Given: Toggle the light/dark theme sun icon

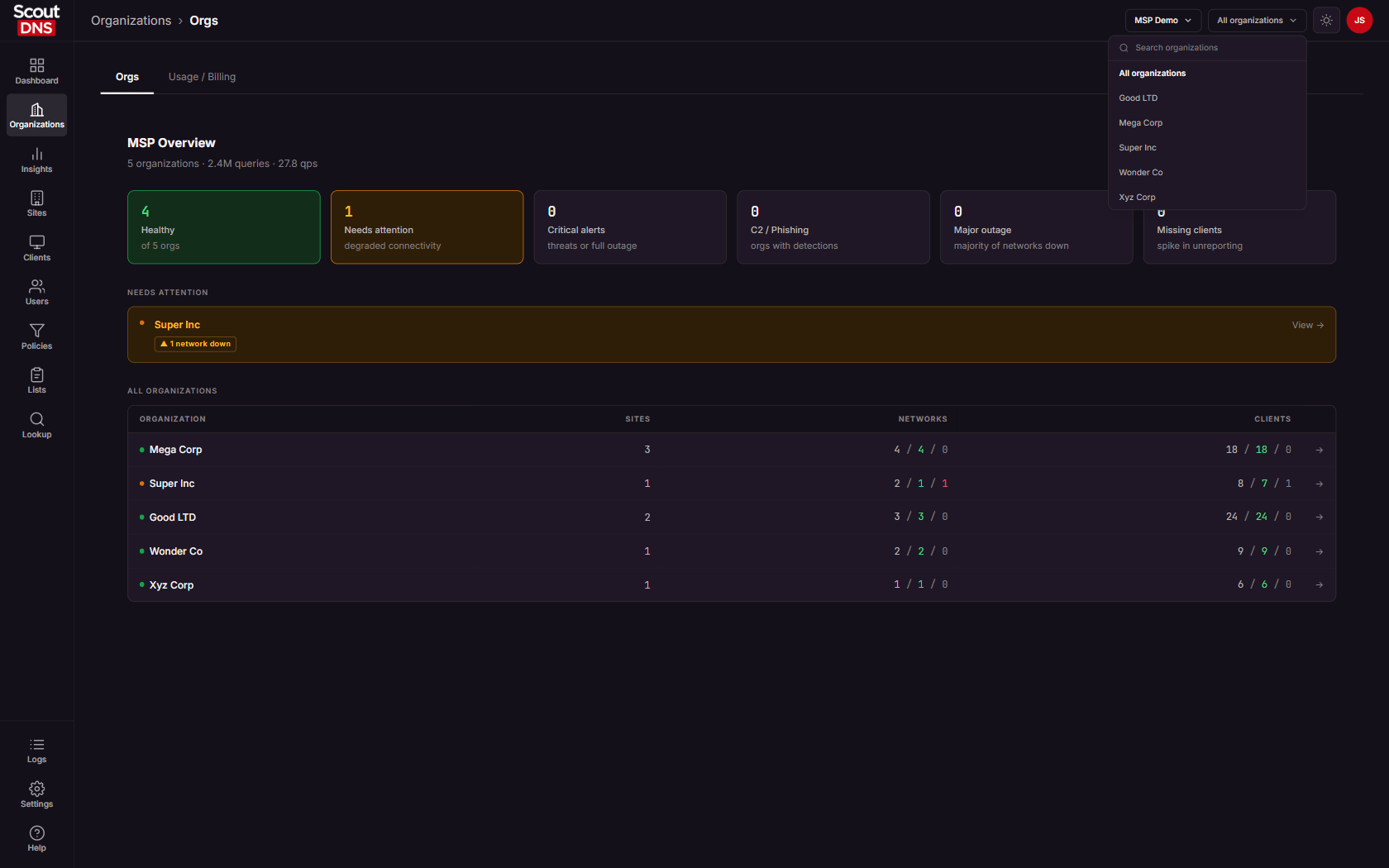Looking at the screenshot, I should point(1326,21).
